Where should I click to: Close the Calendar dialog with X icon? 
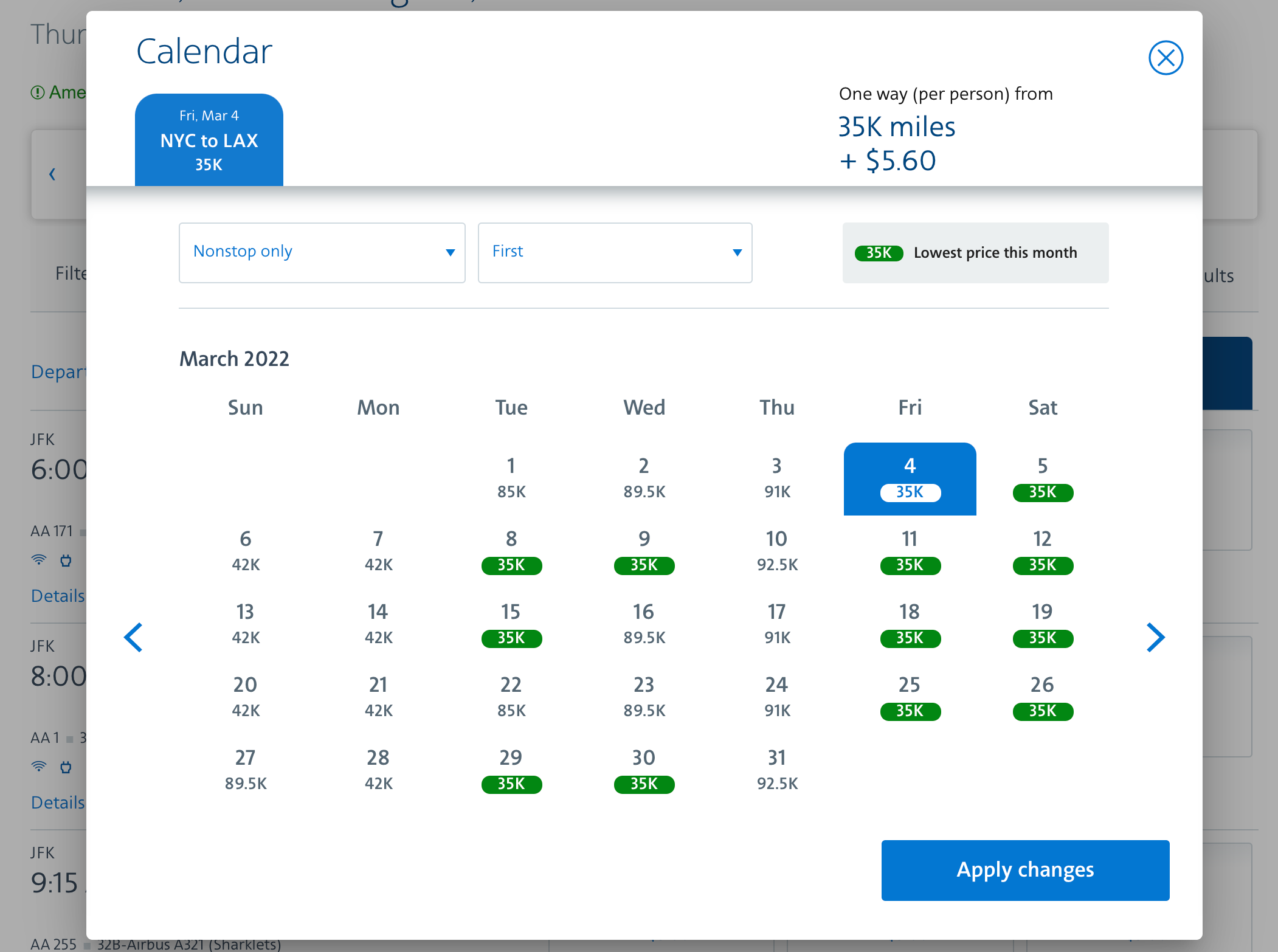point(1165,58)
